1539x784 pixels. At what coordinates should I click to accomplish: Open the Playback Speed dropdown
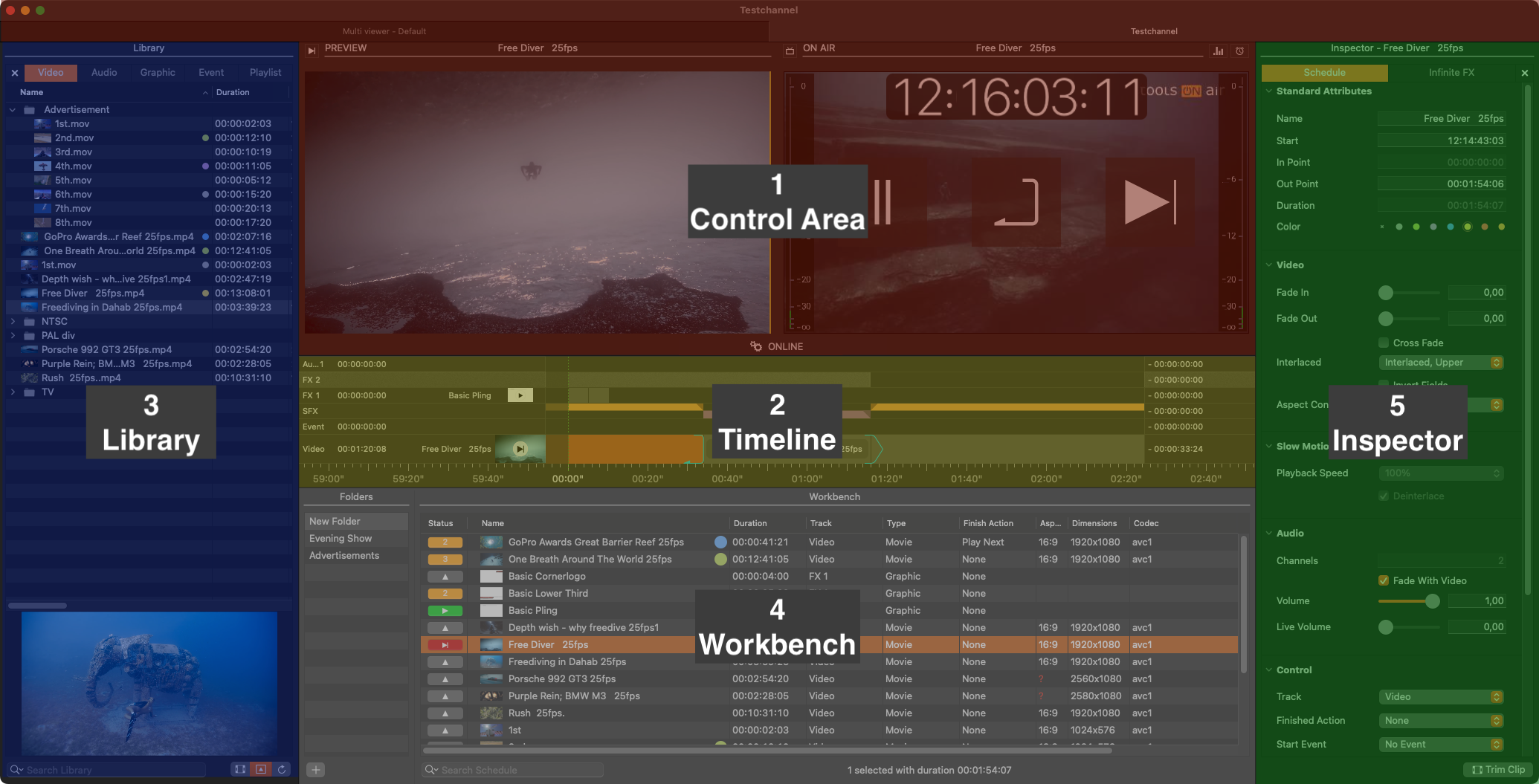coord(1441,473)
